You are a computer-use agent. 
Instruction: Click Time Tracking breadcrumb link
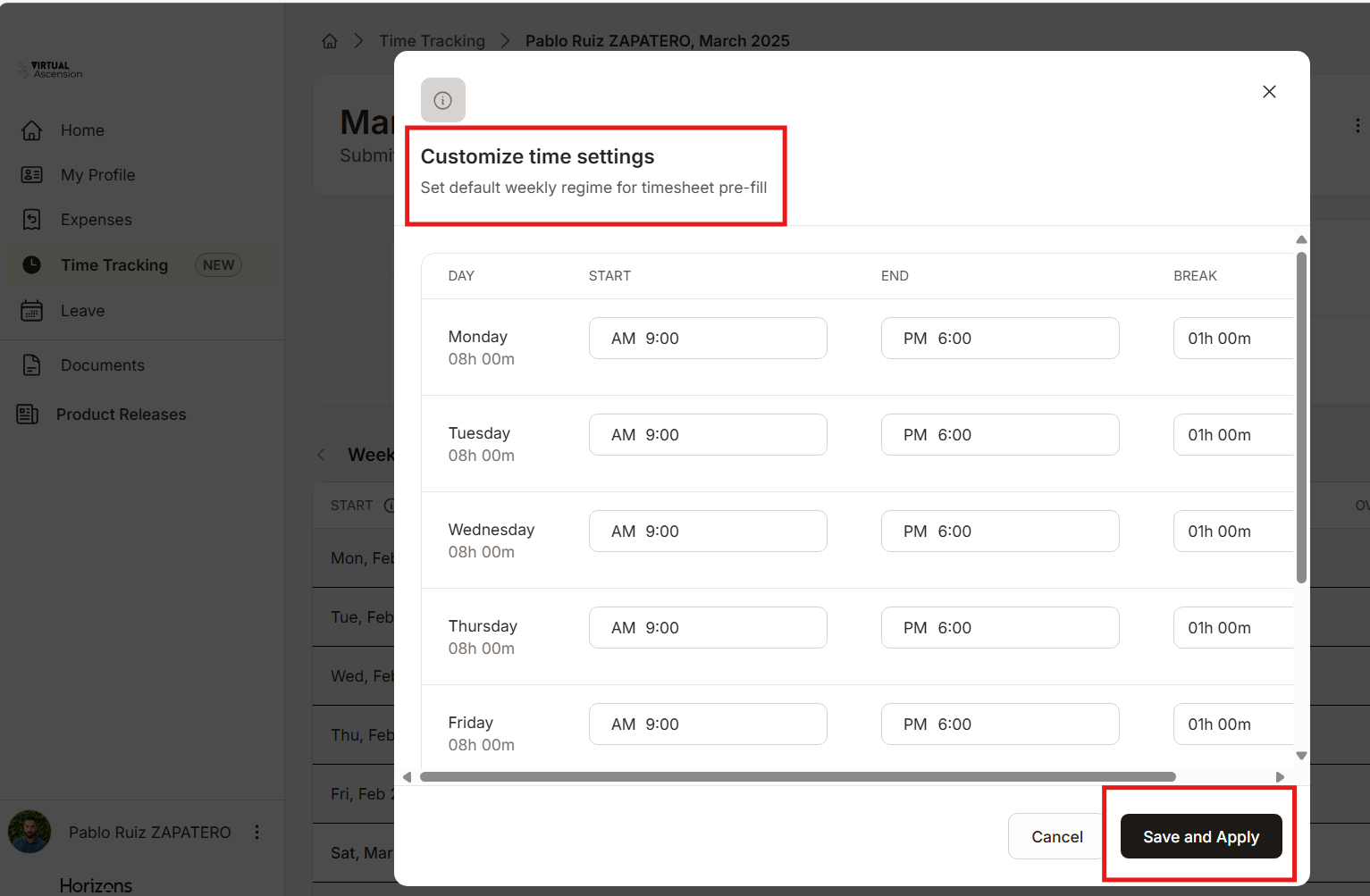pyautogui.click(x=433, y=41)
